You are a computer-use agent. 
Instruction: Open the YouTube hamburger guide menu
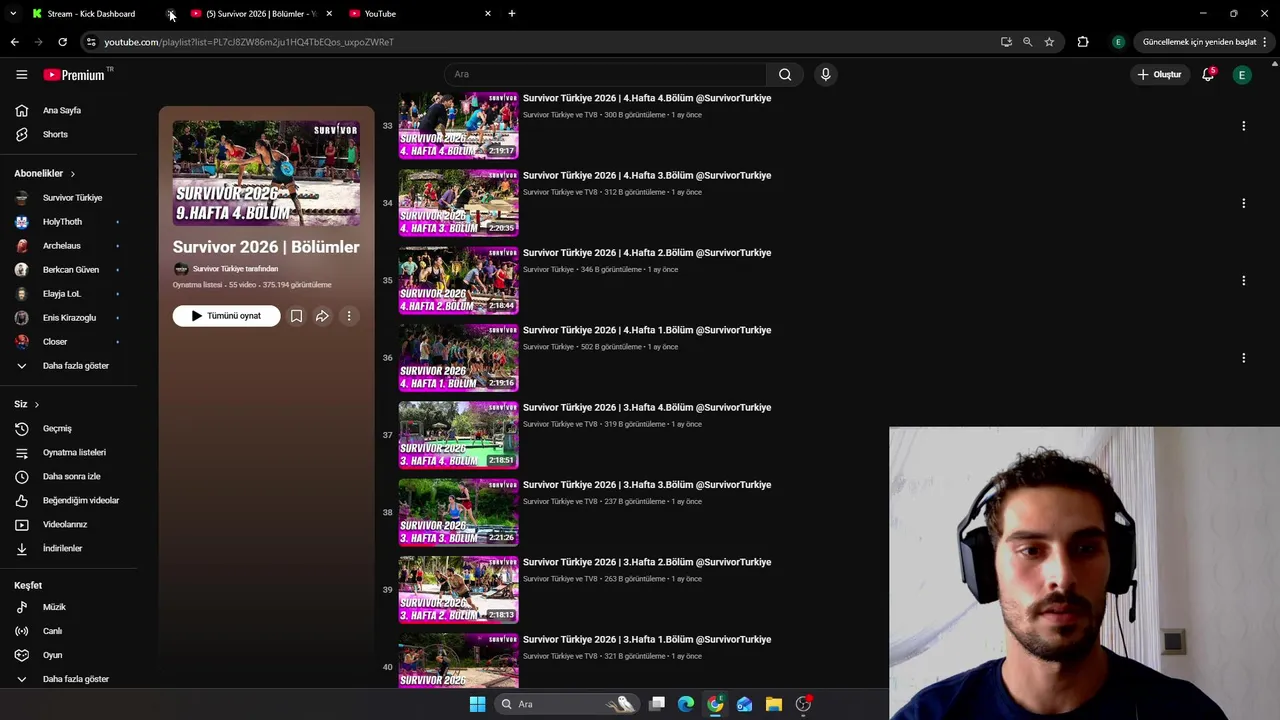(x=21, y=74)
